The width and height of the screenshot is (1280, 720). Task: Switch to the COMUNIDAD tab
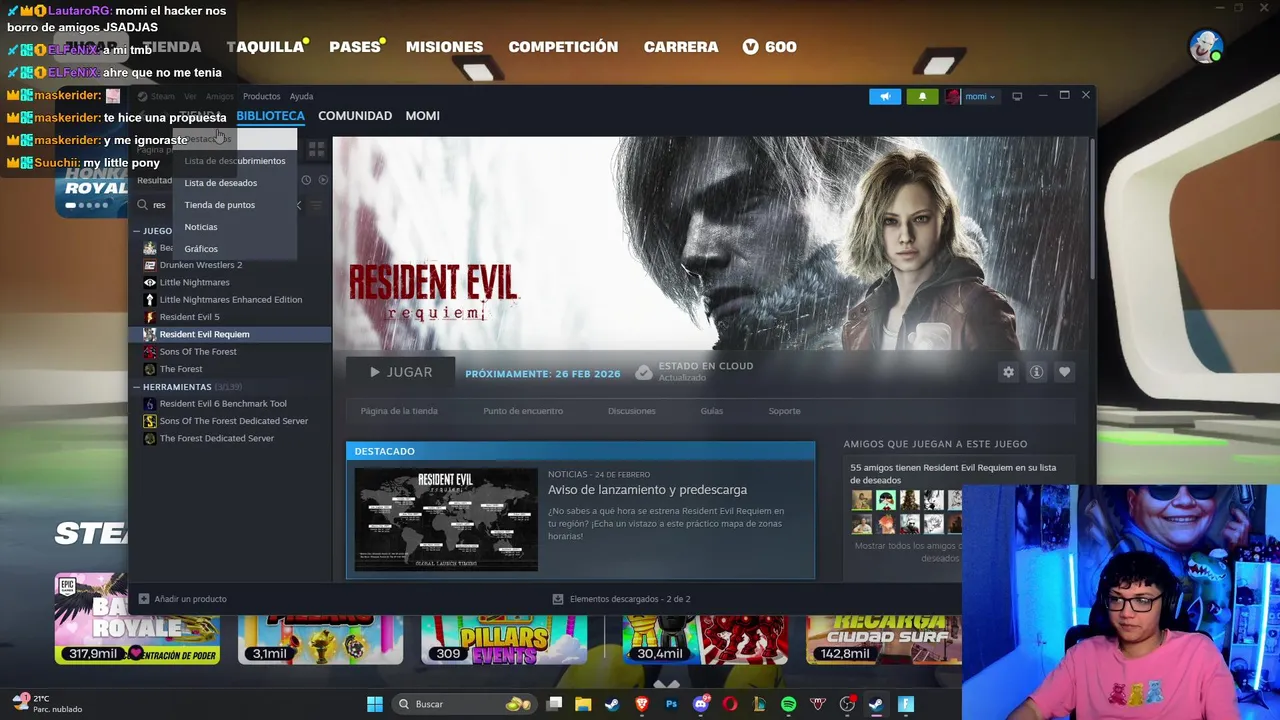(355, 116)
